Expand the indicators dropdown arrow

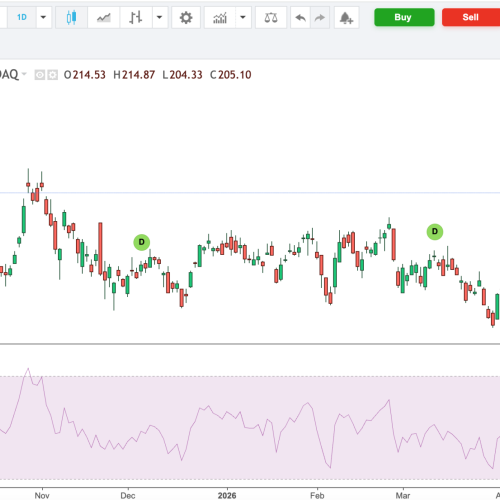243,17
